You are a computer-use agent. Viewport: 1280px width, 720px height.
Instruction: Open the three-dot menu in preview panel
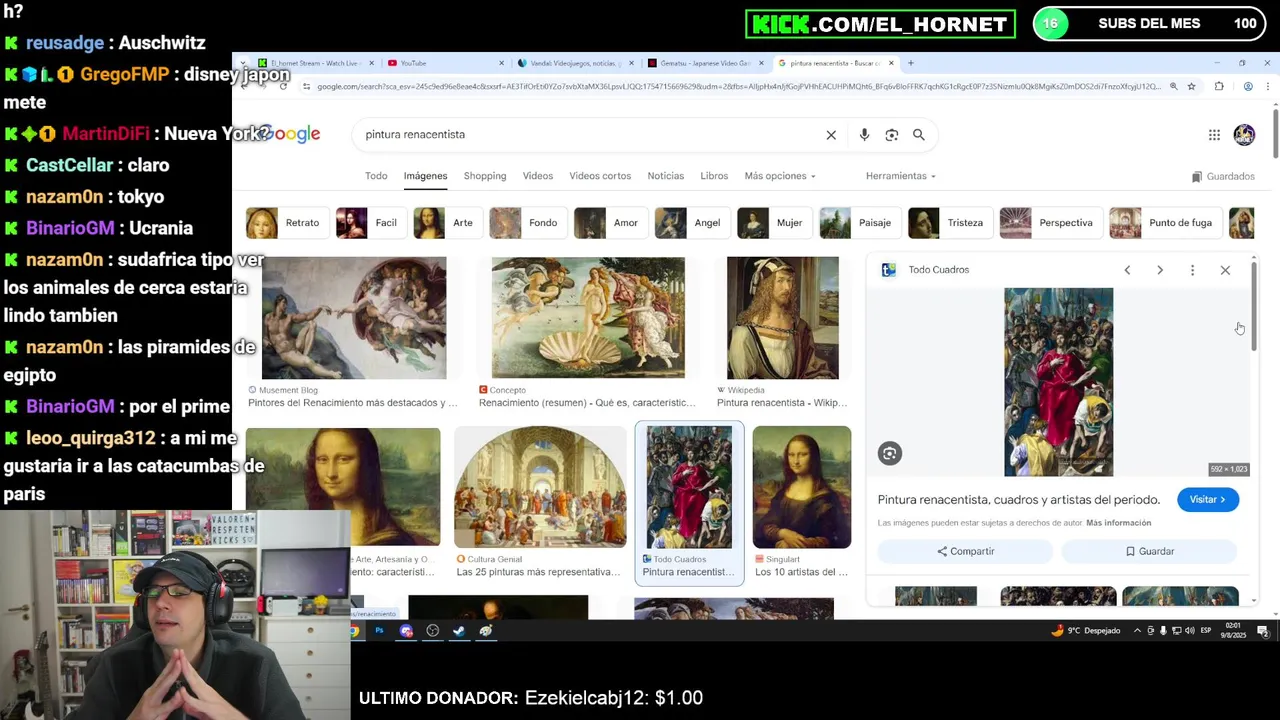[1192, 270]
